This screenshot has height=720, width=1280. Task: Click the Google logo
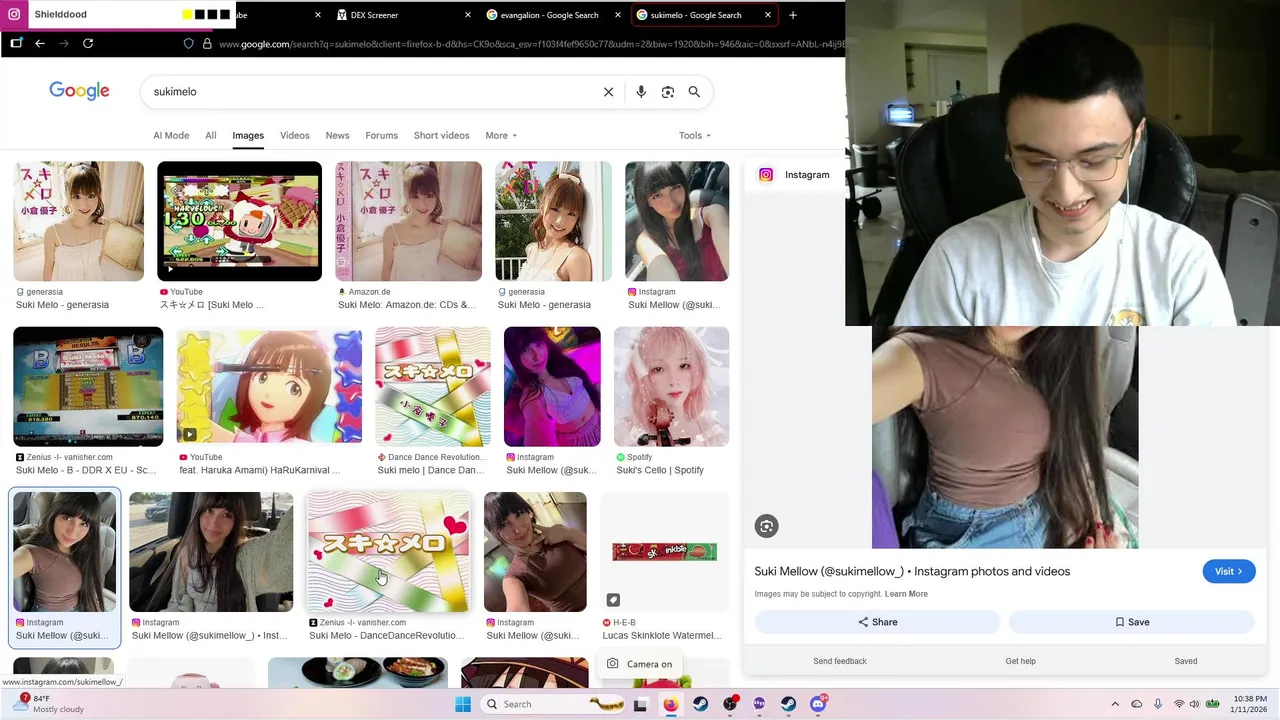(x=79, y=91)
